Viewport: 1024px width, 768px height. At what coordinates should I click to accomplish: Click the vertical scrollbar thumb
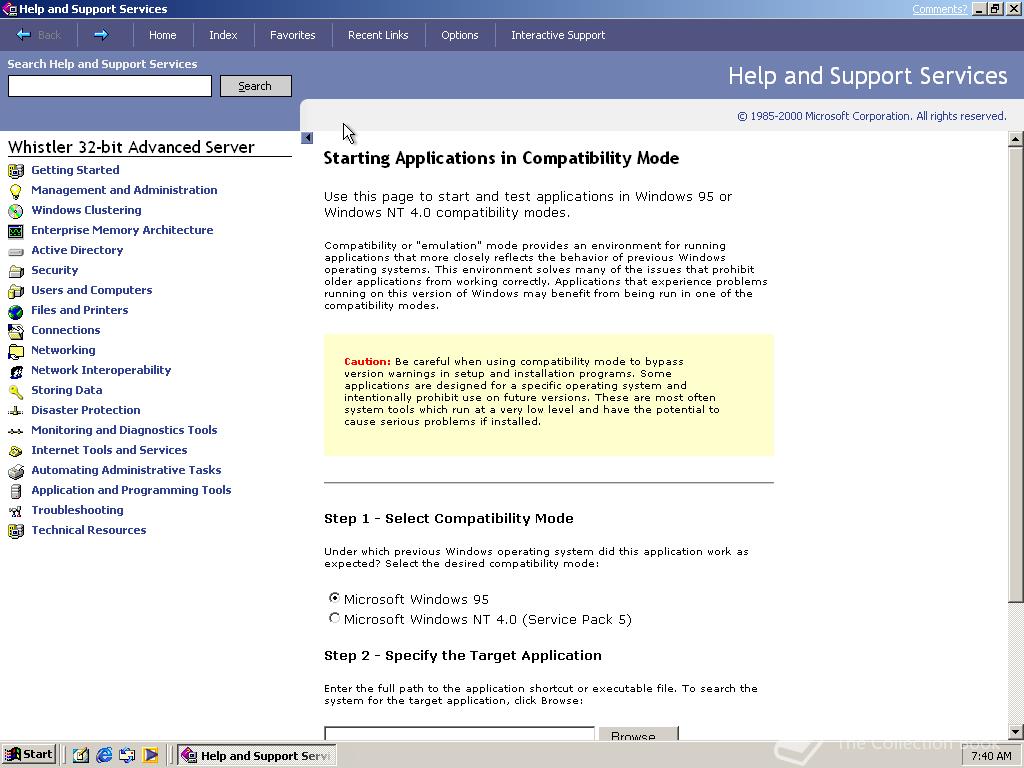(1016, 374)
